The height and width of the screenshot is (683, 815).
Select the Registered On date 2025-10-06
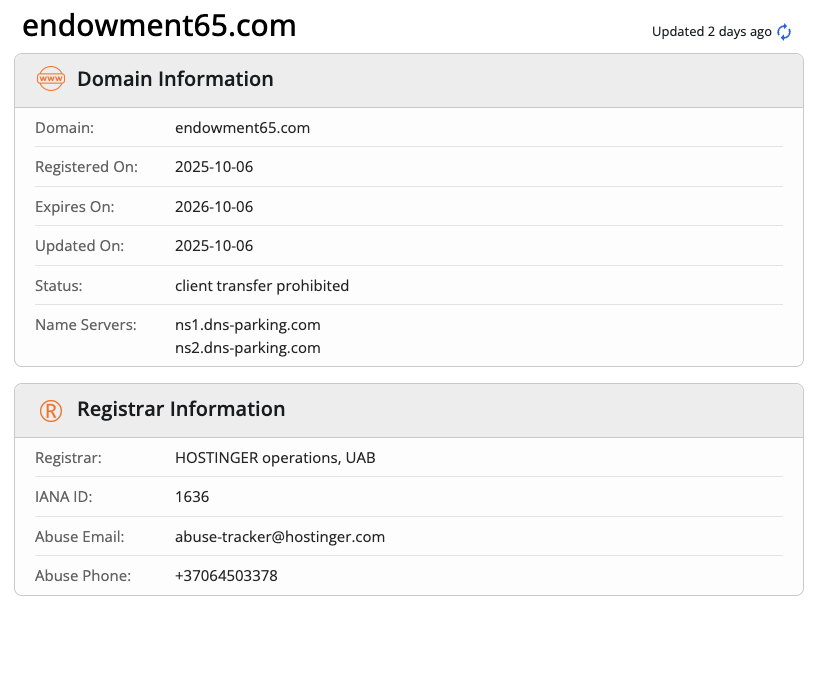[213, 166]
